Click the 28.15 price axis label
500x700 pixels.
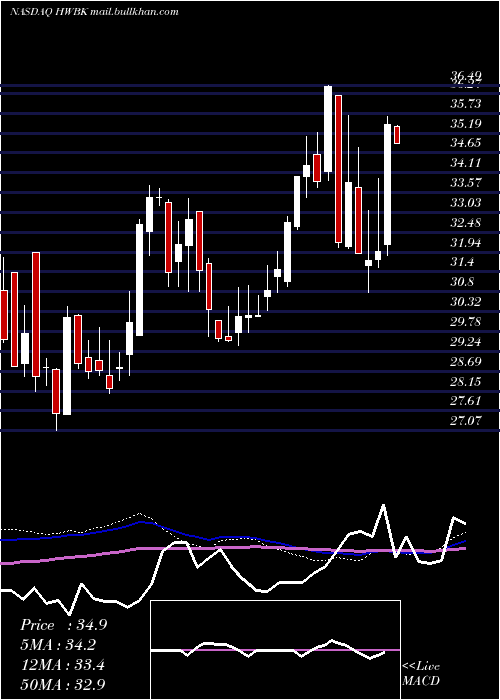465,382
